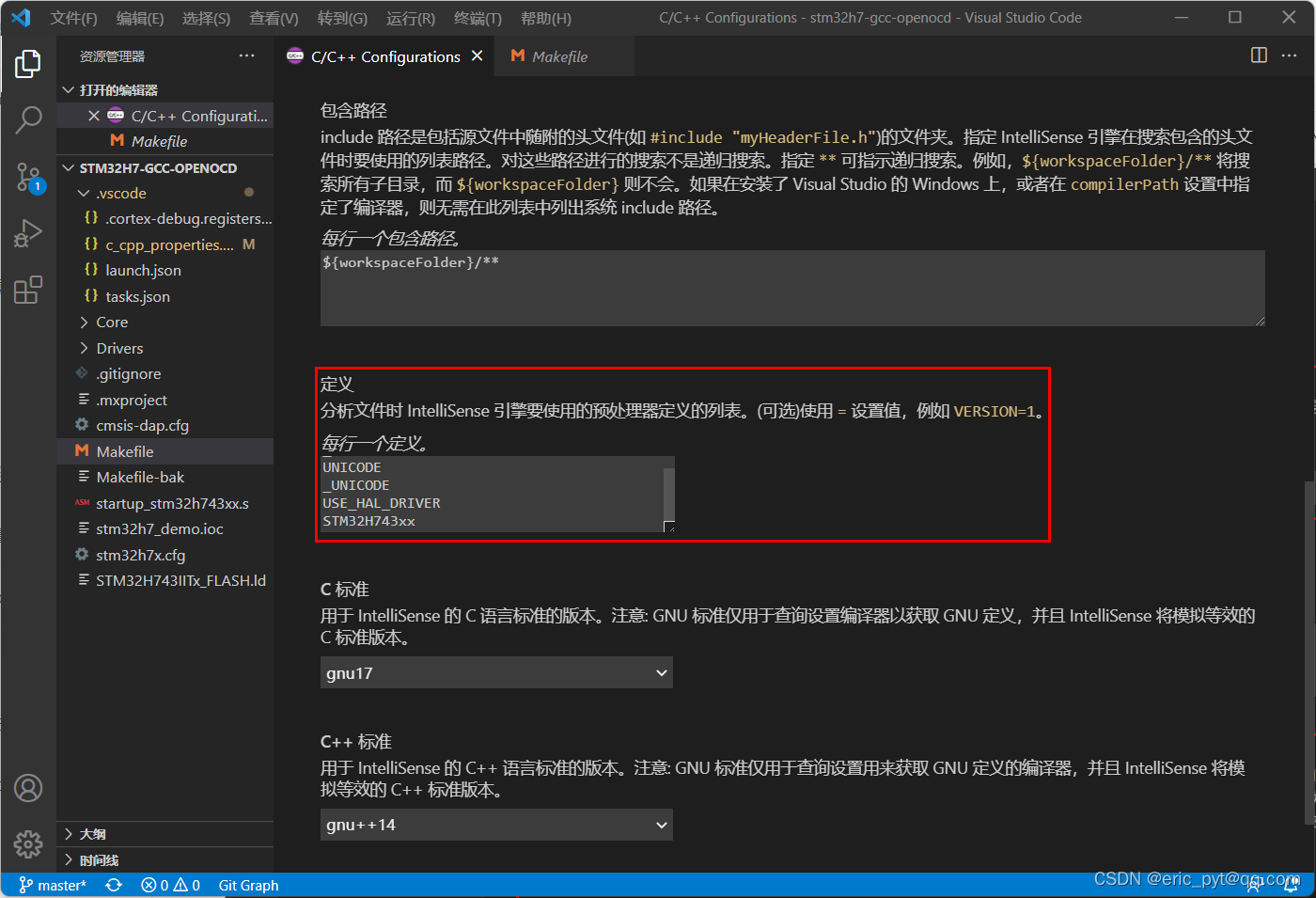Open stm32h7_demo.ioc file
Image resolution: width=1316 pixels, height=898 pixels.
[x=165, y=528]
